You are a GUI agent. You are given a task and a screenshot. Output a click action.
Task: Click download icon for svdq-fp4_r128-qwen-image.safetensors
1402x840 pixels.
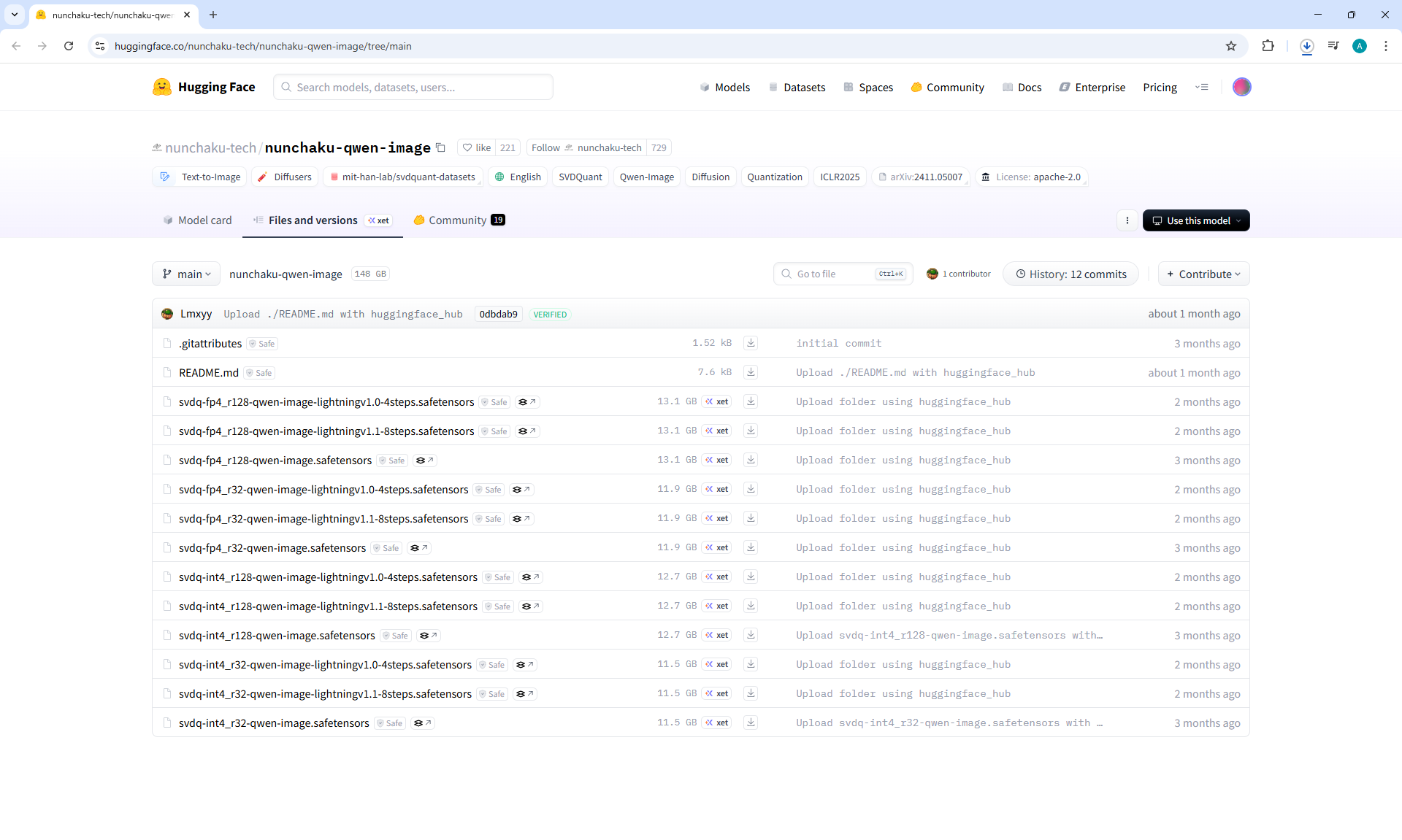[x=750, y=460]
